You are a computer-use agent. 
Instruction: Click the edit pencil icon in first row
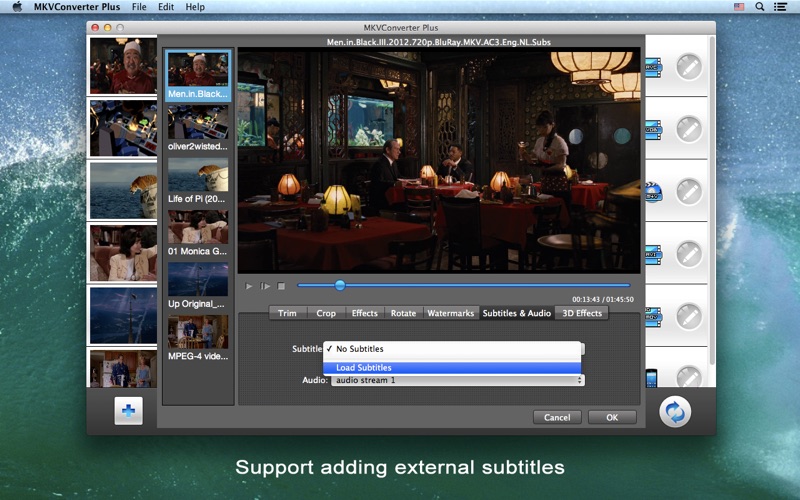tap(689, 67)
